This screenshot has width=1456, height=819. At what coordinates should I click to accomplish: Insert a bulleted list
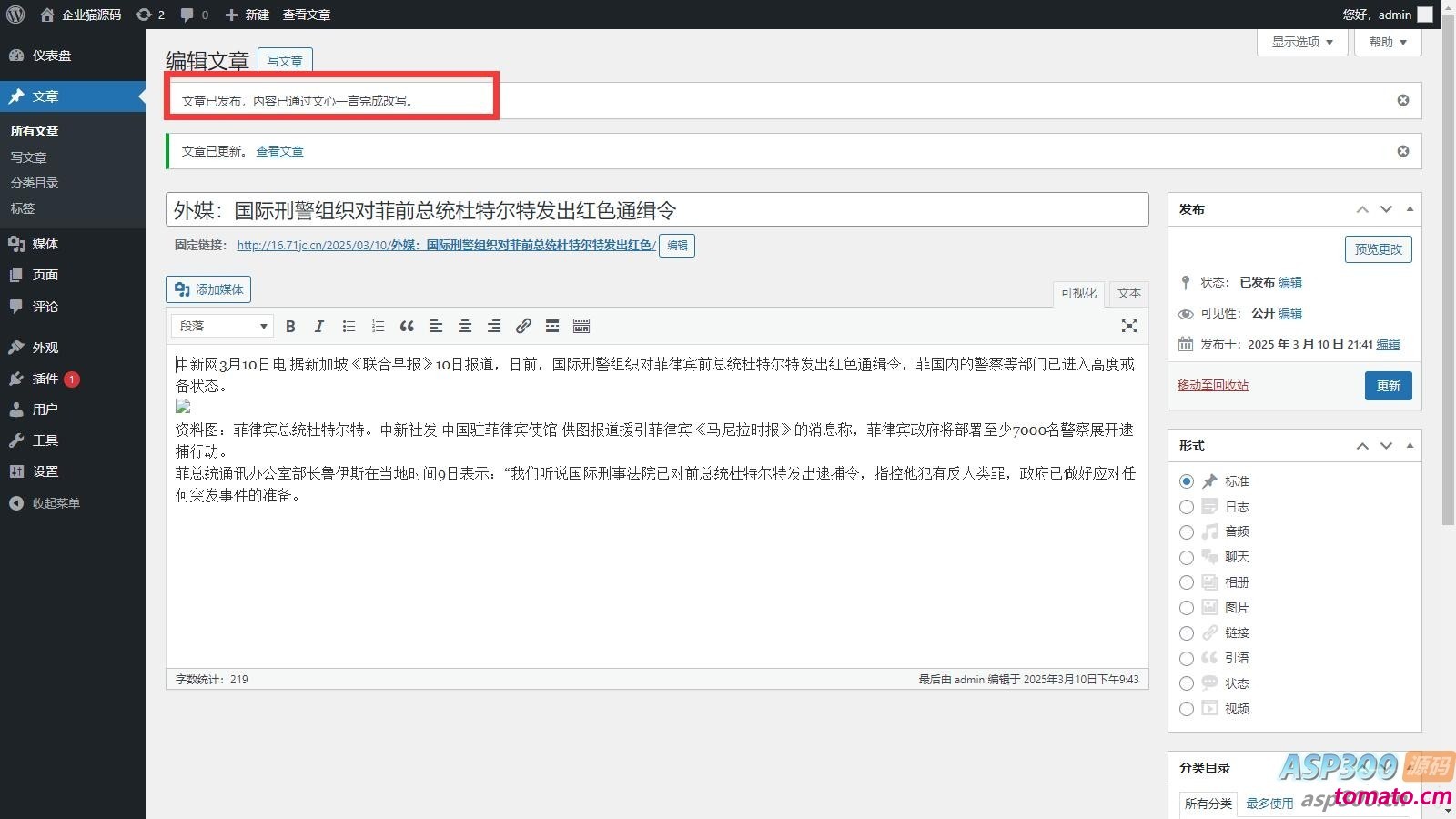349,326
